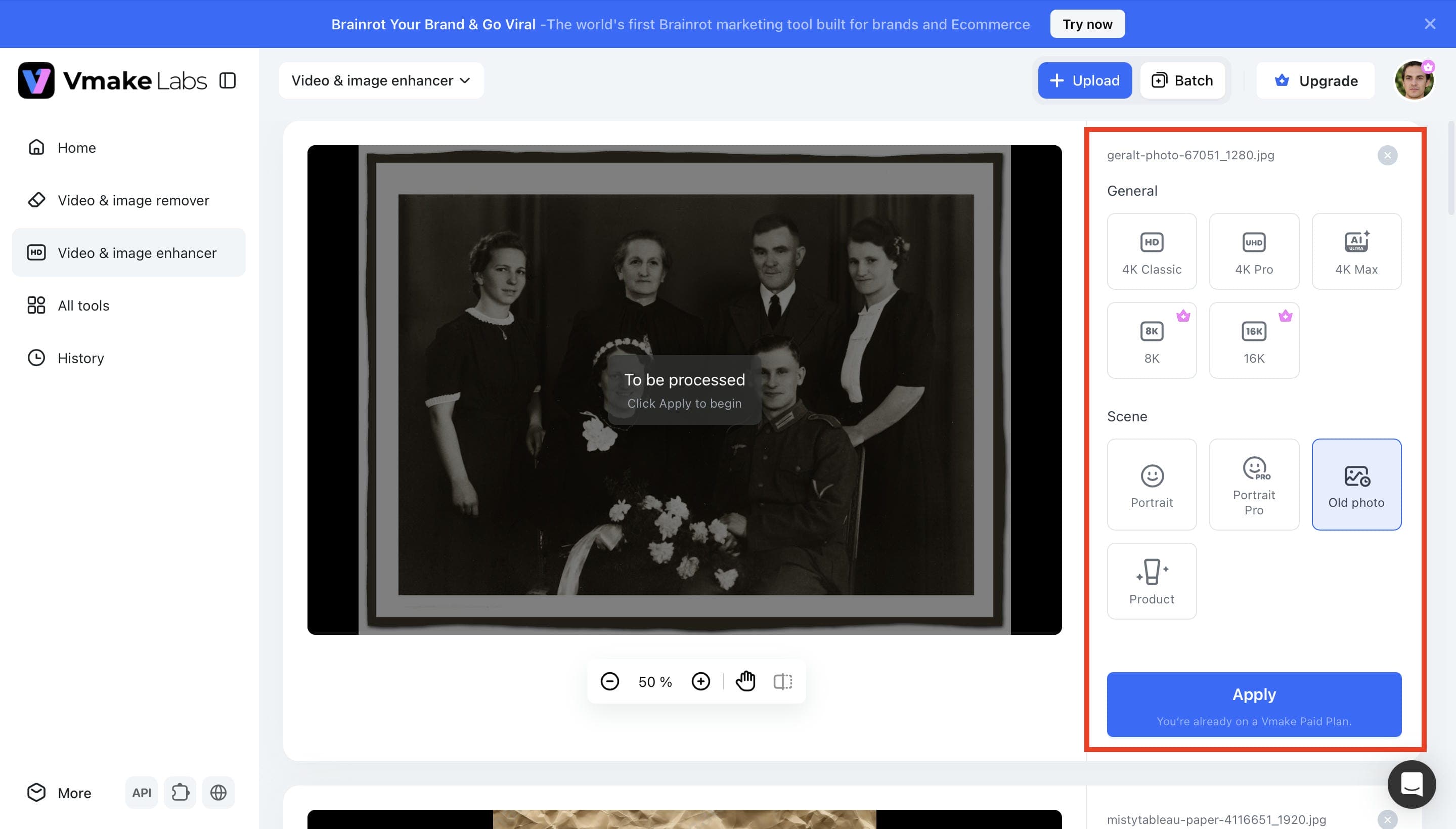Select 16K enhancement mode
This screenshot has width=1456, height=829.
pos(1254,340)
